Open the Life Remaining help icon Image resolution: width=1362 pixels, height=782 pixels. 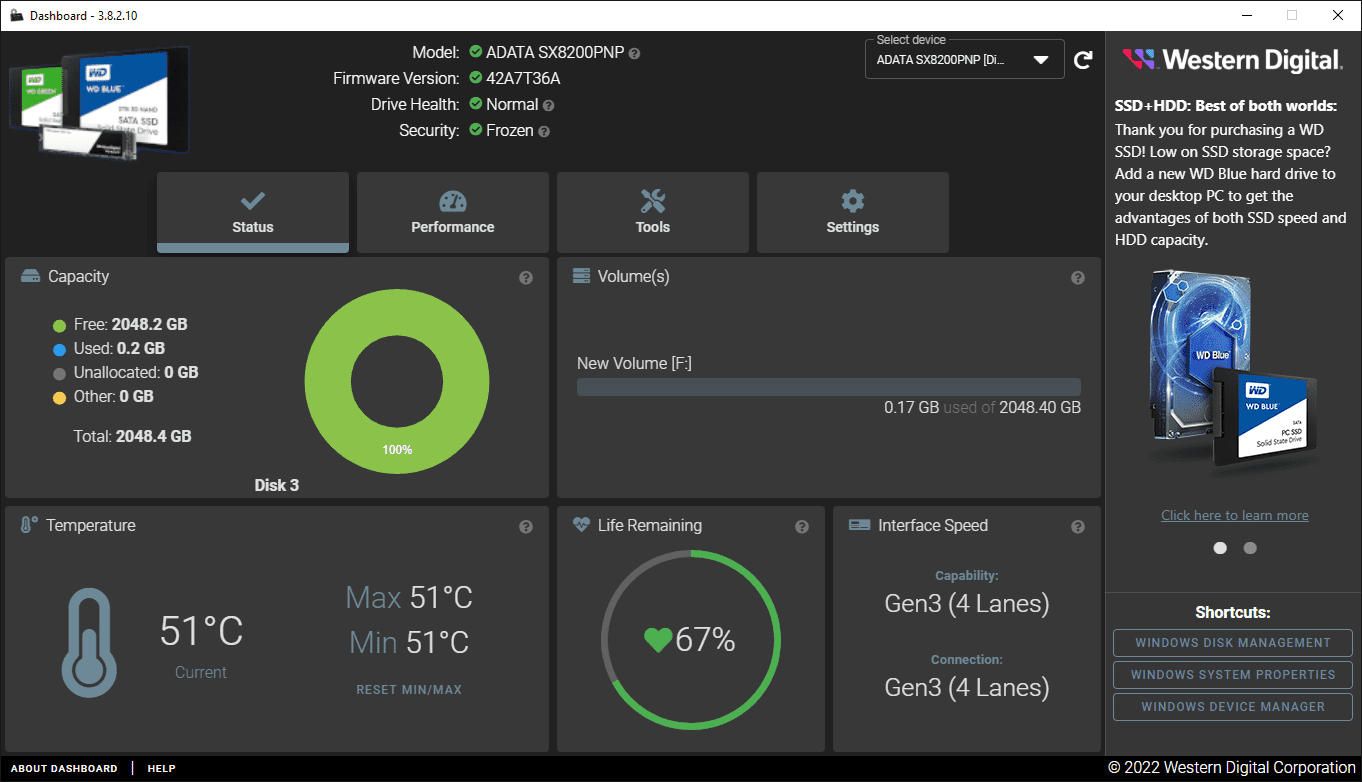coord(802,527)
